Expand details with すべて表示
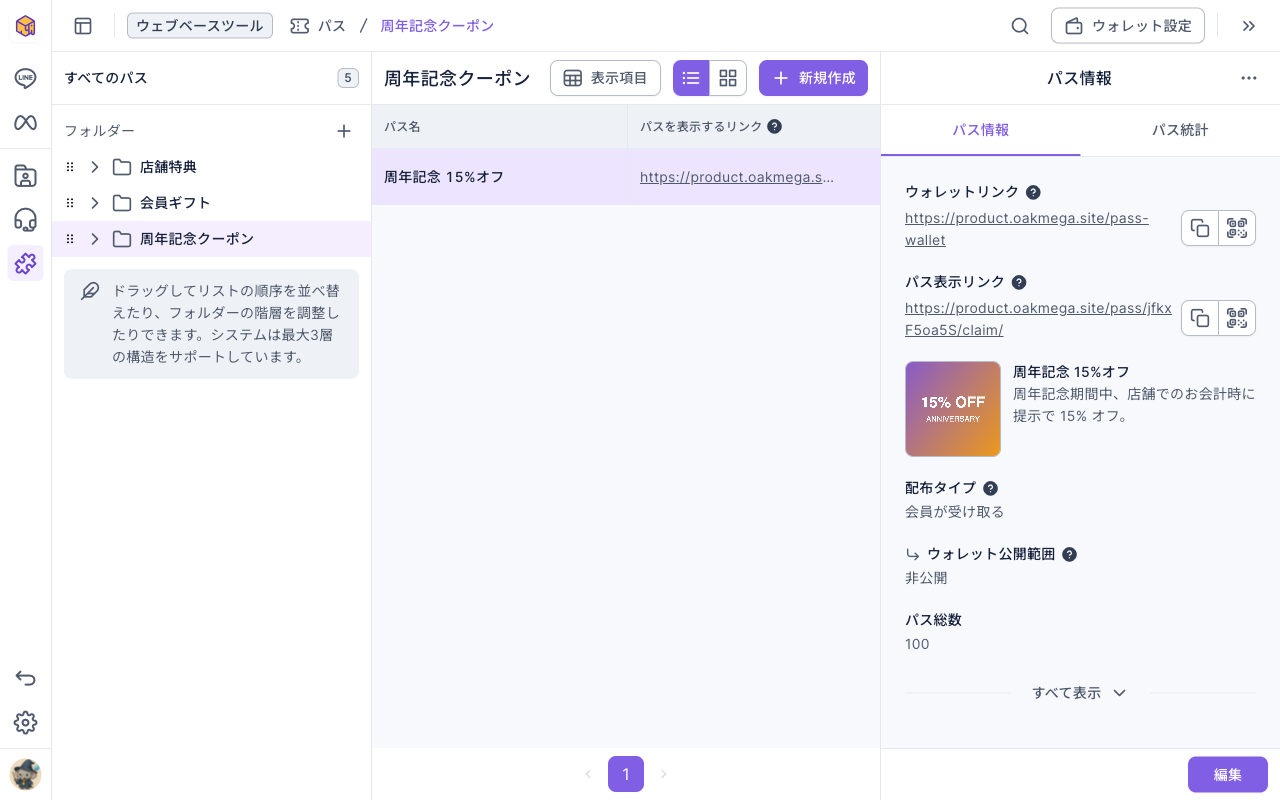This screenshot has width=1280, height=800. click(1079, 693)
